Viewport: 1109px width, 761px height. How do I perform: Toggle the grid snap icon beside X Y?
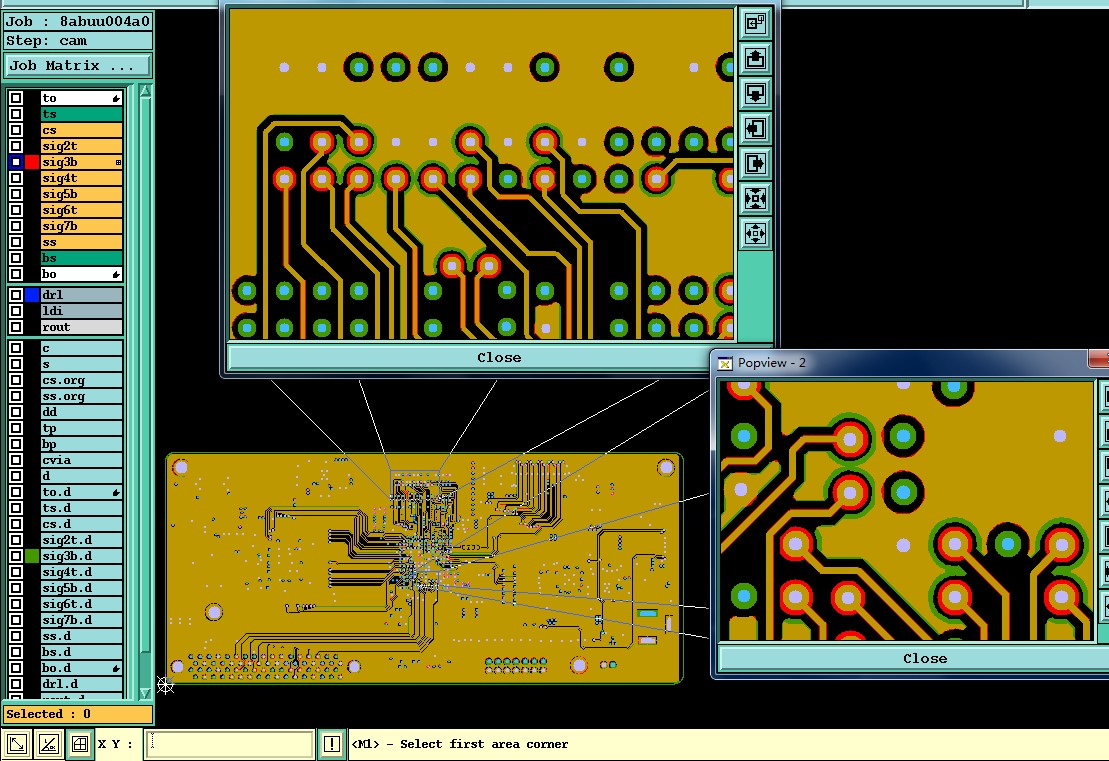pyautogui.click(x=79, y=744)
